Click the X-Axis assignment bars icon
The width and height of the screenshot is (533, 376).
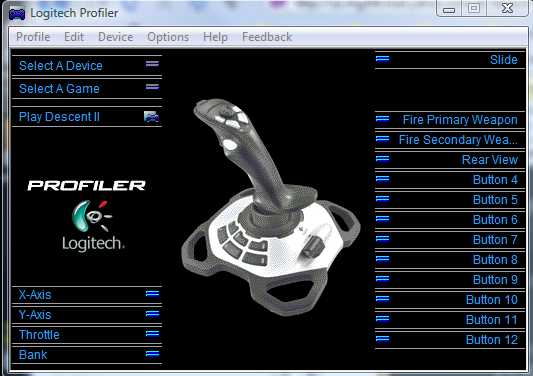tap(152, 294)
